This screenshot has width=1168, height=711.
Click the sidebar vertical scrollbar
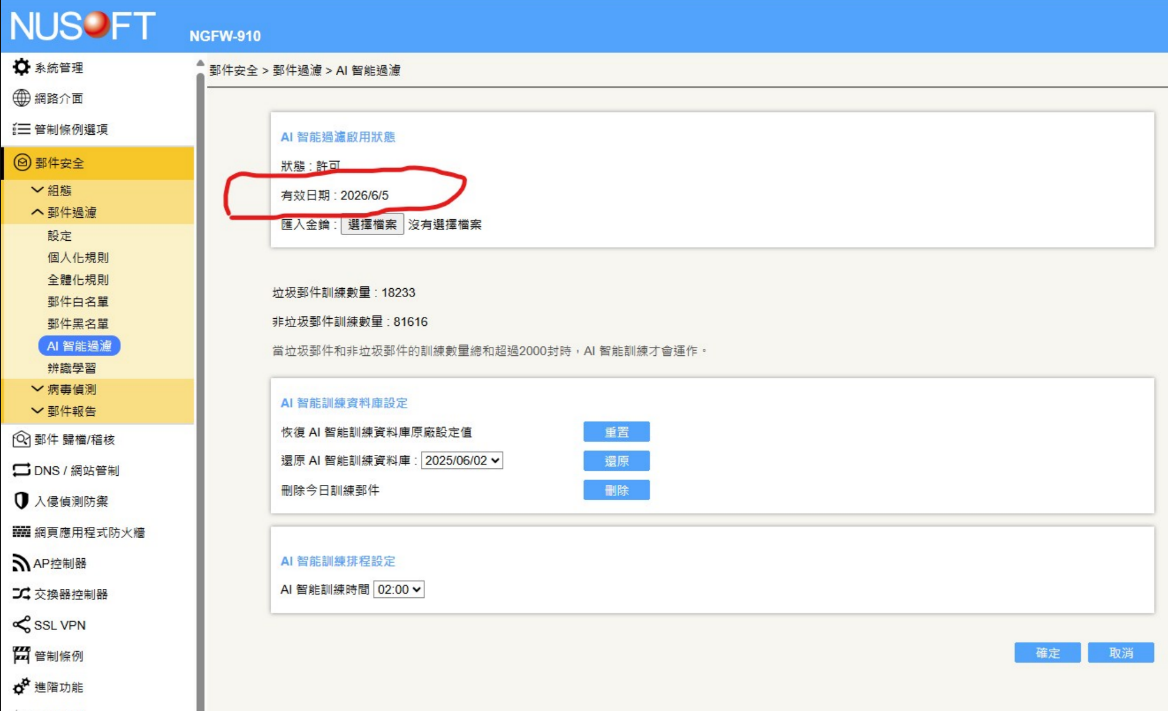click(x=200, y=400)
